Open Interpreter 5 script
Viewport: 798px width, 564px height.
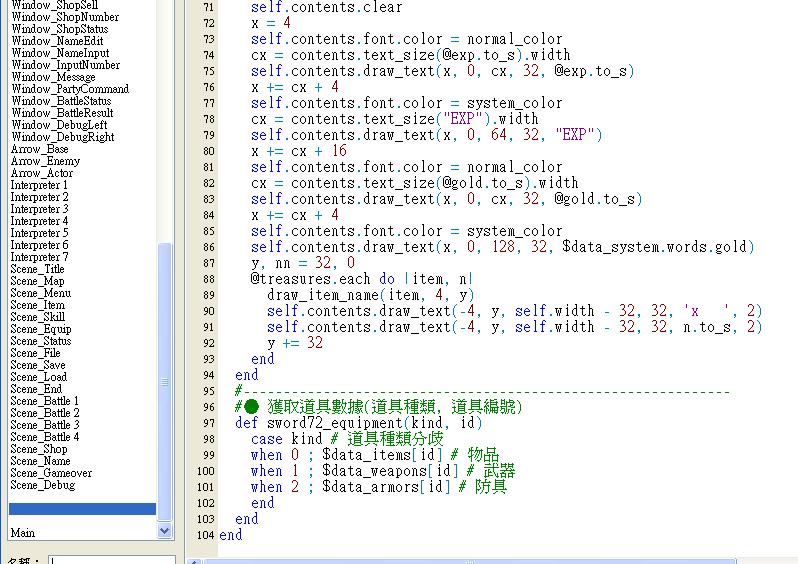39,233
